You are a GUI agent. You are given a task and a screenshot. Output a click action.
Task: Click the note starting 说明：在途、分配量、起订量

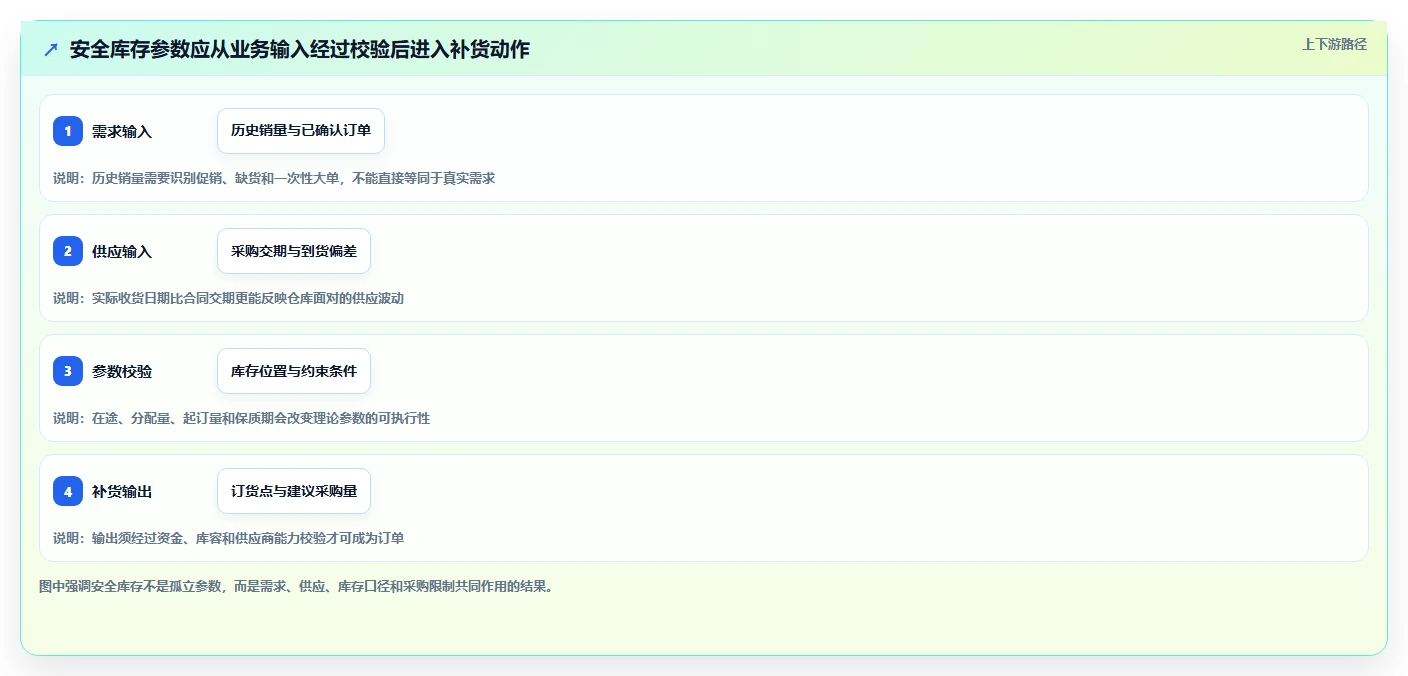tap(242, 418)
